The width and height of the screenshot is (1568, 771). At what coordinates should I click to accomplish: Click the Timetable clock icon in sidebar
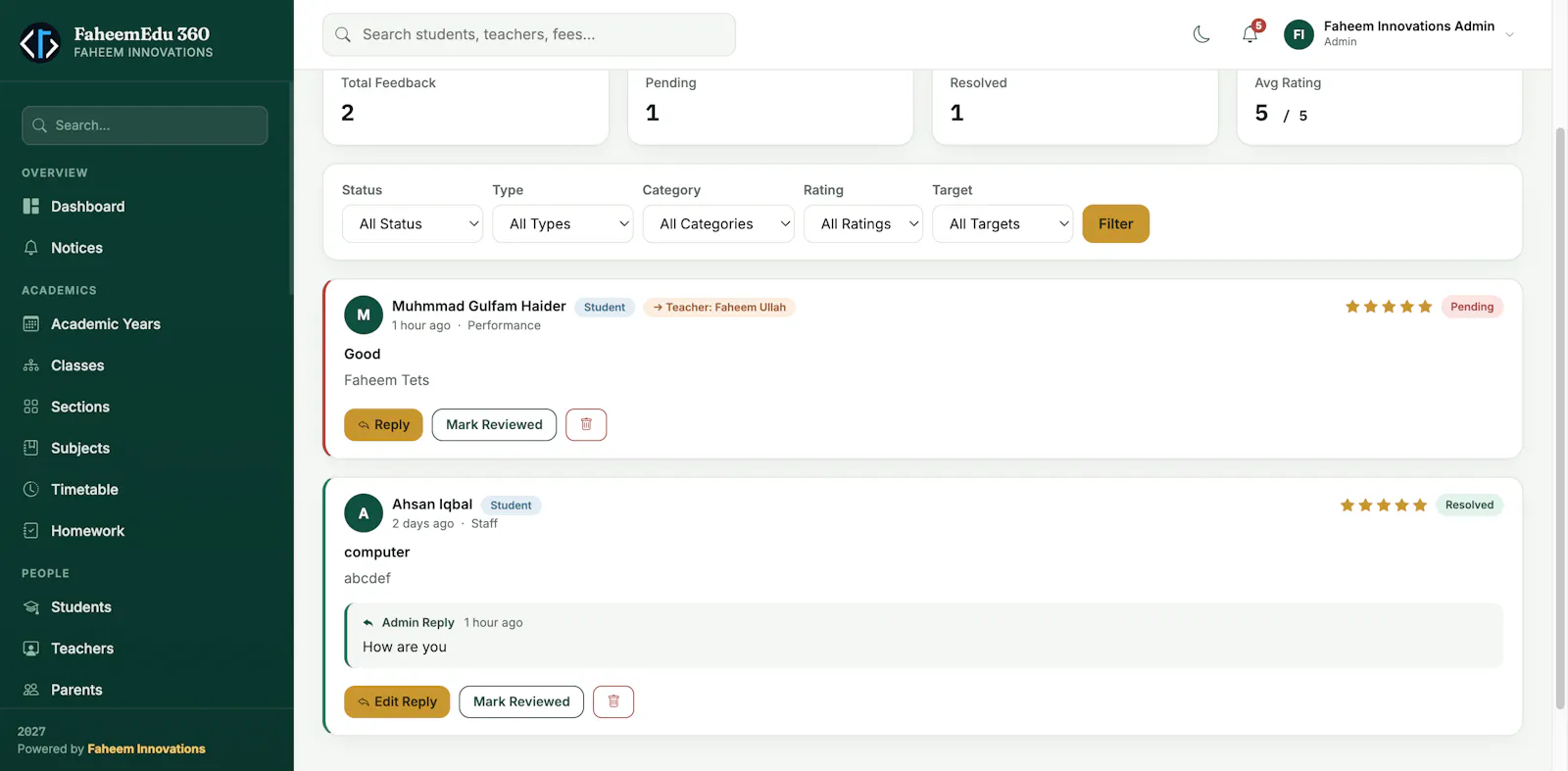point(31,489)
